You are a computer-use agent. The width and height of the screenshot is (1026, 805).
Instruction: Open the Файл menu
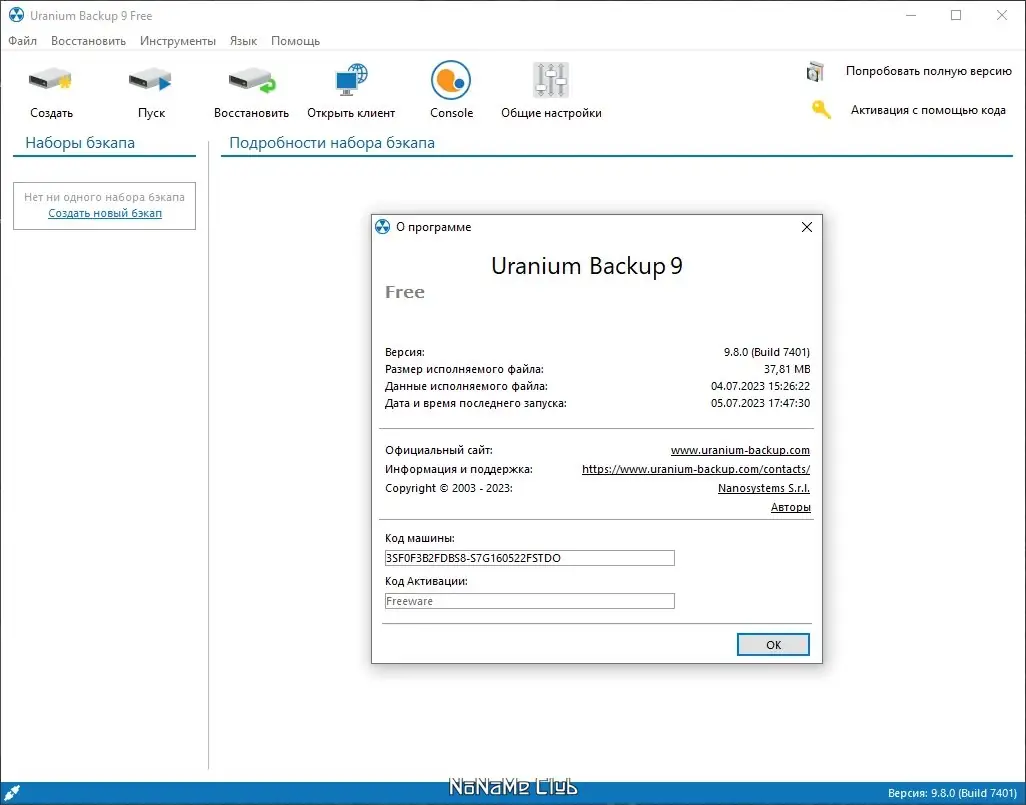pos(22,41)
